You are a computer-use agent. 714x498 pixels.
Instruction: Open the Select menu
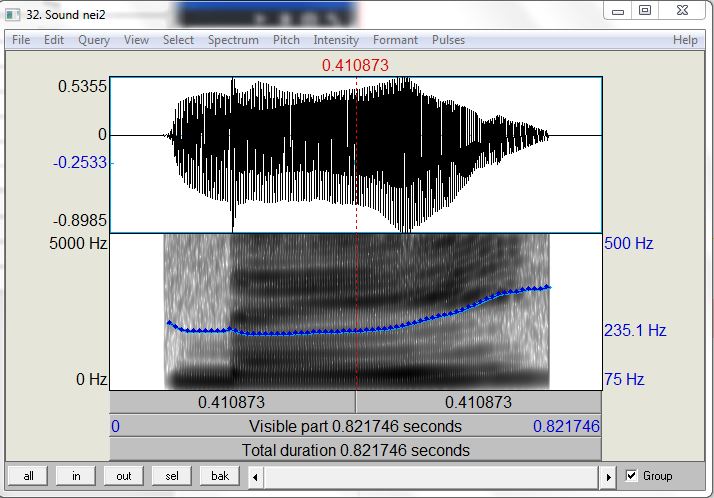click(x=178, y=40)
